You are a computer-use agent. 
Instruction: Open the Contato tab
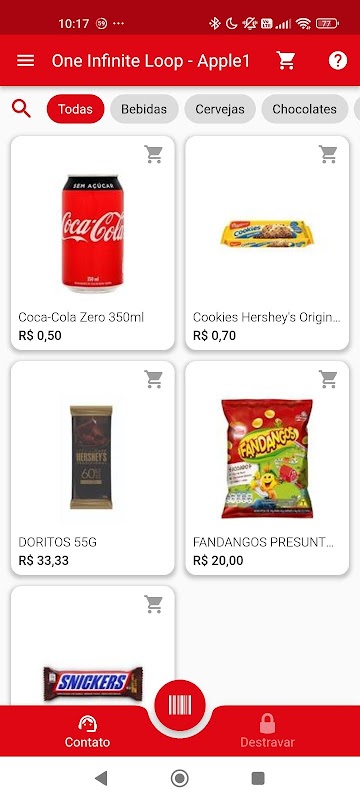(87, 732)
